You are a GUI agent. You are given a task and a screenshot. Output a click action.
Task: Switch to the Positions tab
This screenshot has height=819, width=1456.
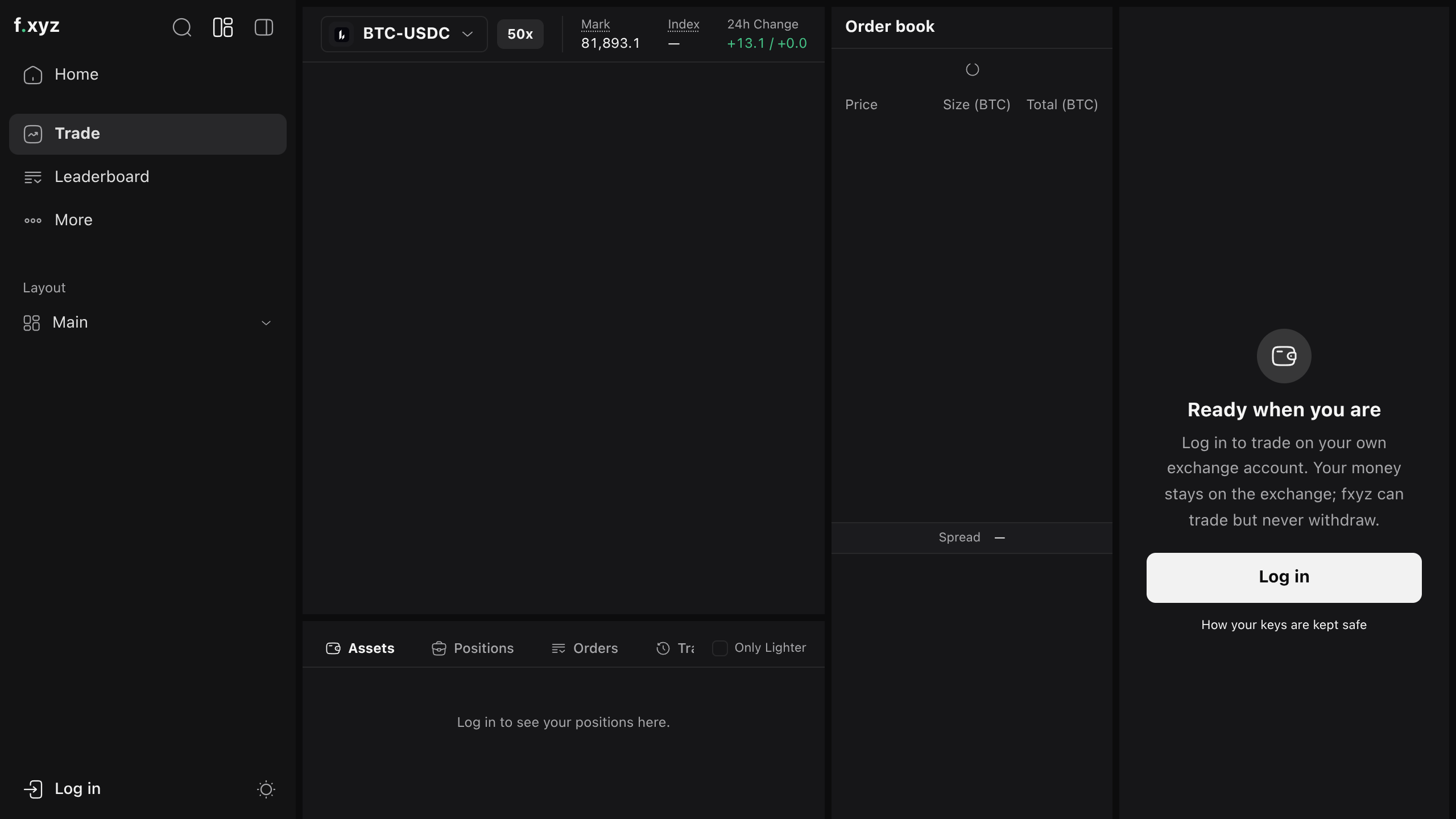[x=473, y=648]
